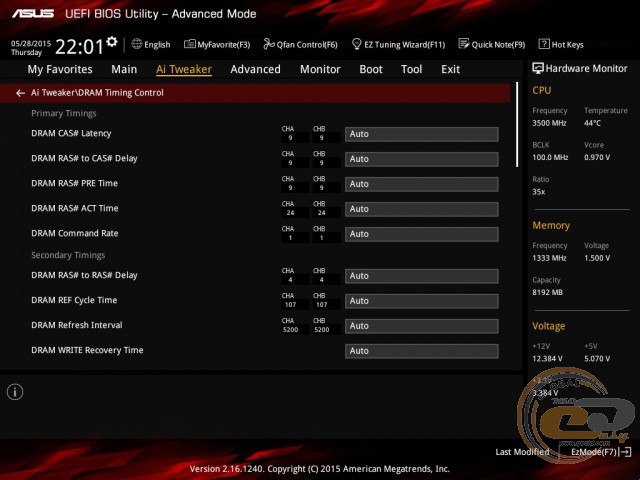
Task: Click CHA value 107 for REF Cycle Time
Action: (290, 304)
